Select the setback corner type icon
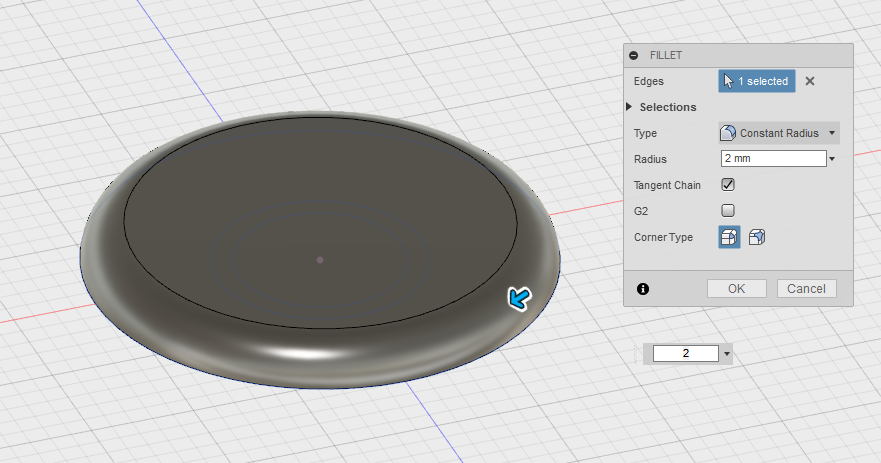This screenshot has width=881, height=463. (757, 237)
